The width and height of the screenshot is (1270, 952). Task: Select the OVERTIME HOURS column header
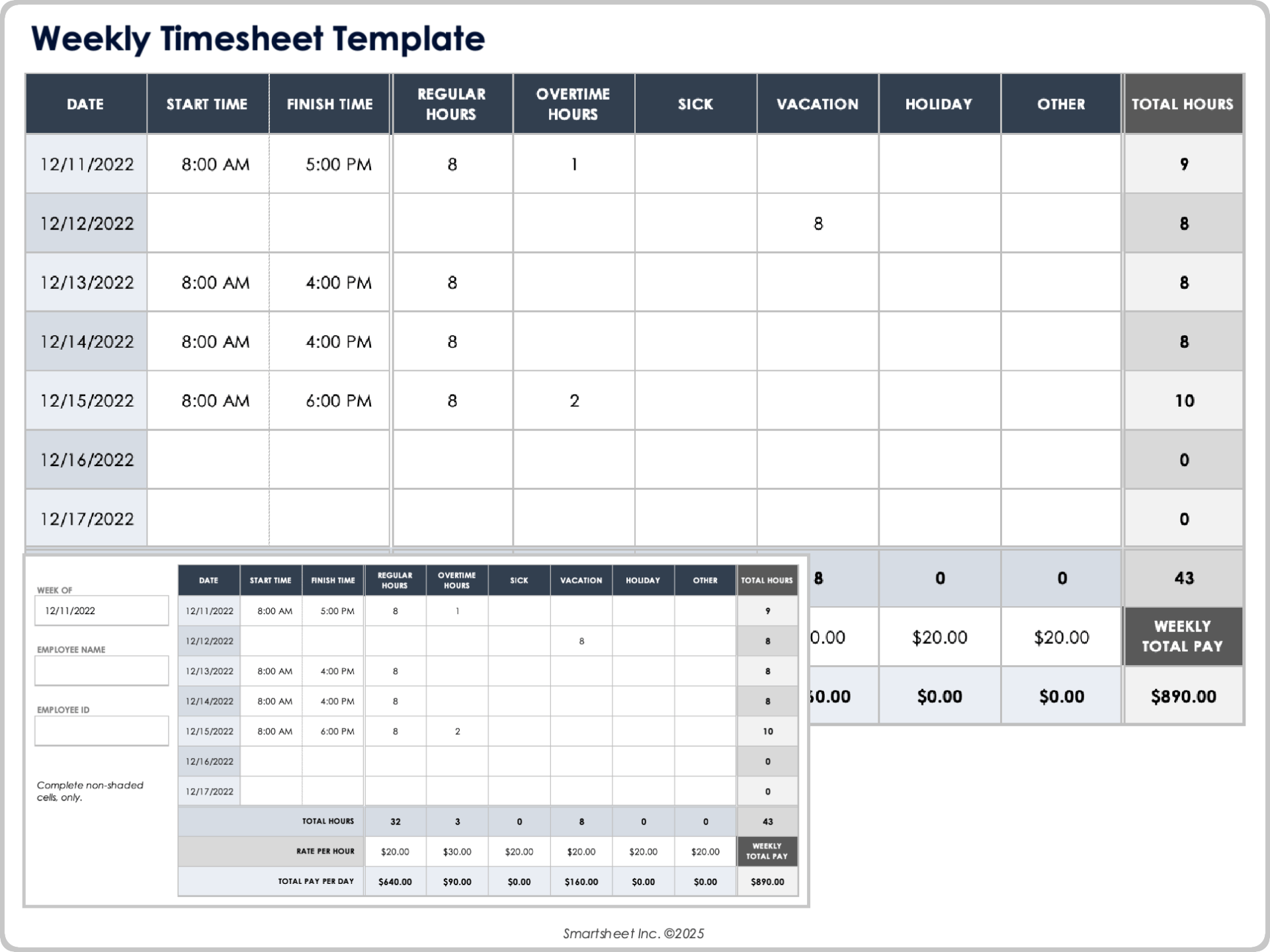pos(573,104)
